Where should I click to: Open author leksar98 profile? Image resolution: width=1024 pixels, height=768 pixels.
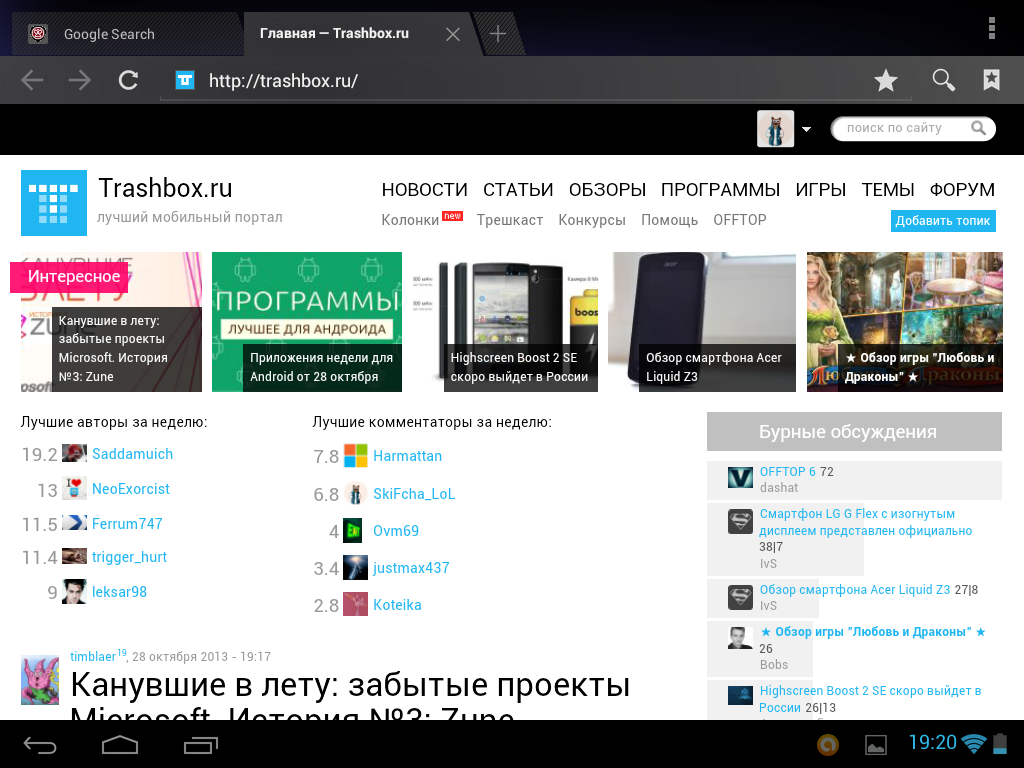119,592
